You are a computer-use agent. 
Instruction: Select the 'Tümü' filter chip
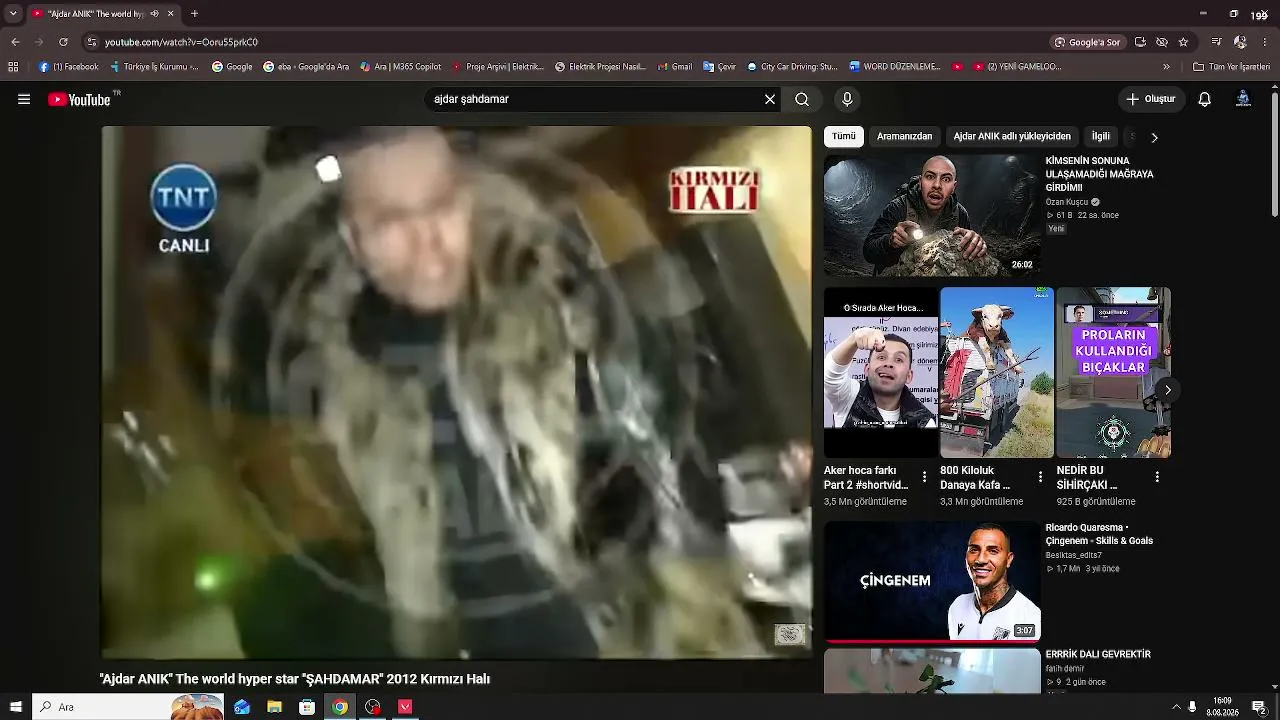click(x=844, y=136)
